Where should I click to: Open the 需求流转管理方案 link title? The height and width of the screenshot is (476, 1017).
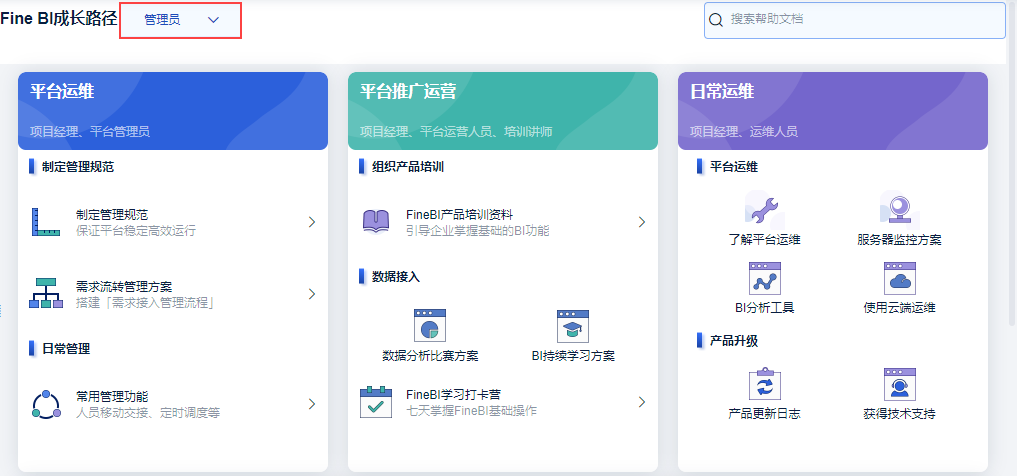coord(124,287)
